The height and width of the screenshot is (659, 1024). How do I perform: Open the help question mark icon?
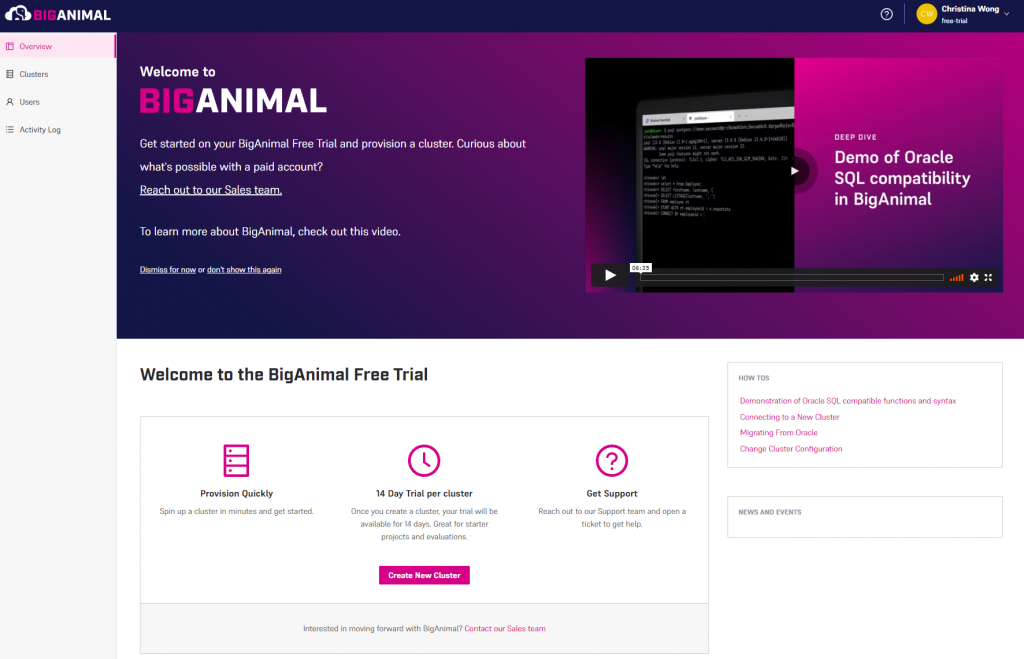[x=886, y=14]
